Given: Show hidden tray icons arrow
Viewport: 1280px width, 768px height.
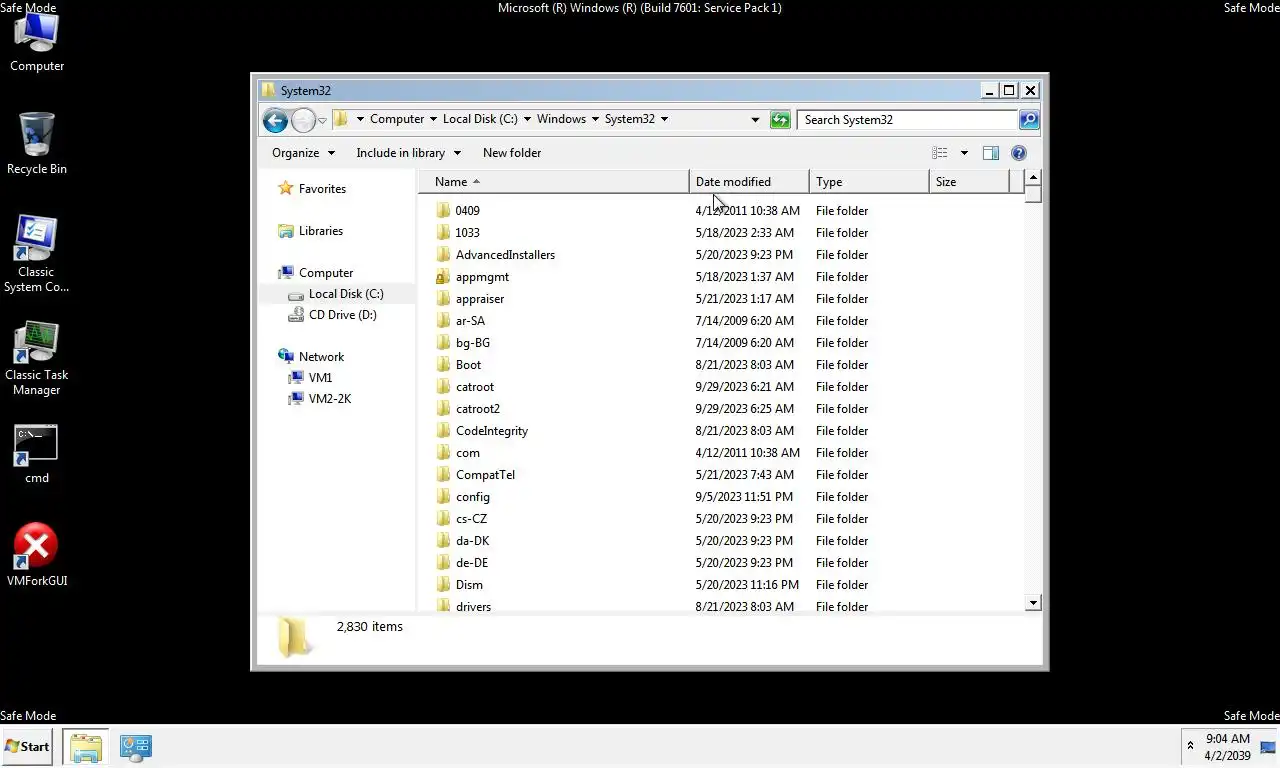Looking at the screenshot, I should (1190, 746).
